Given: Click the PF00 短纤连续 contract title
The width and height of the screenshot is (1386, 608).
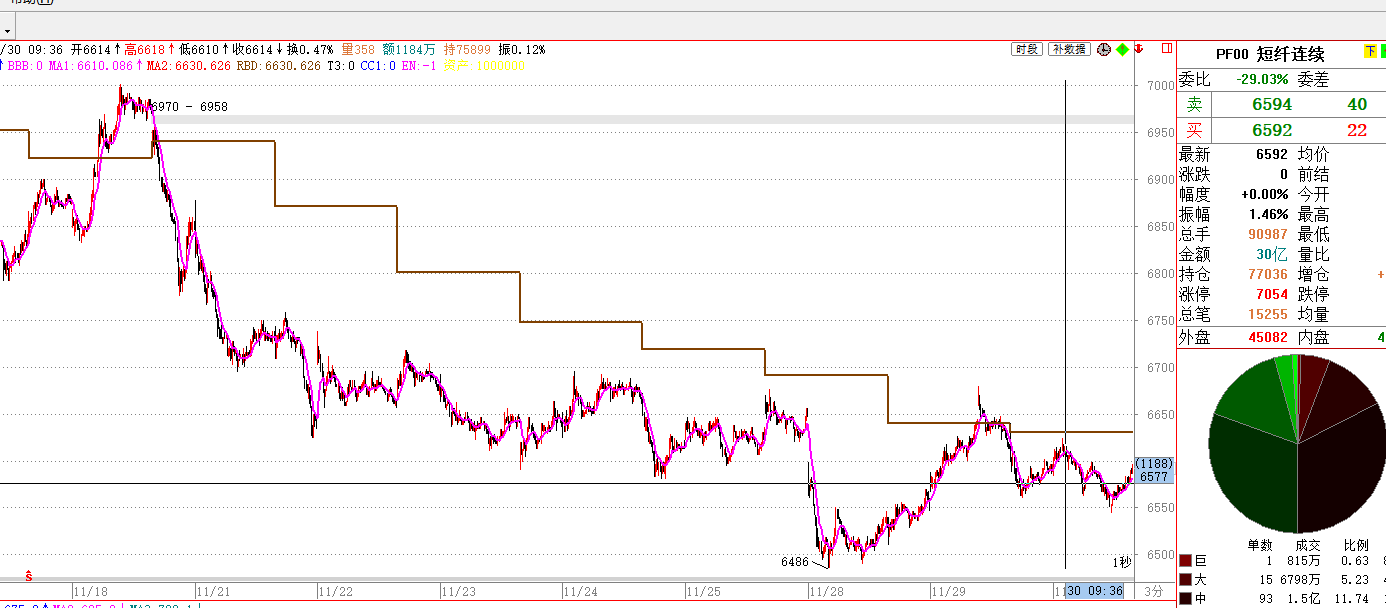Looking at the screenshot, I should pos(1270,54).
